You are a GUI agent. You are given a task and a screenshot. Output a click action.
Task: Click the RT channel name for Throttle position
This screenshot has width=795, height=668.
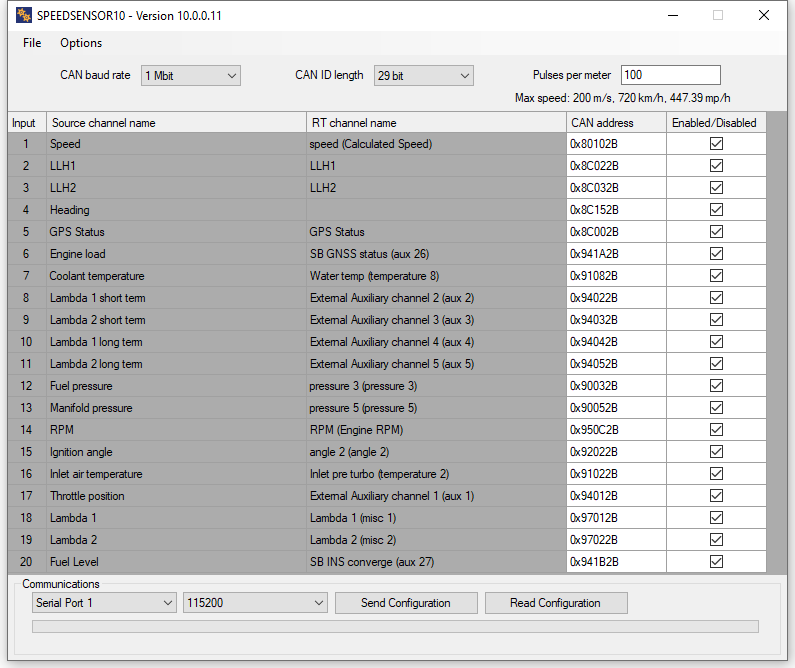tap(436, 496)
